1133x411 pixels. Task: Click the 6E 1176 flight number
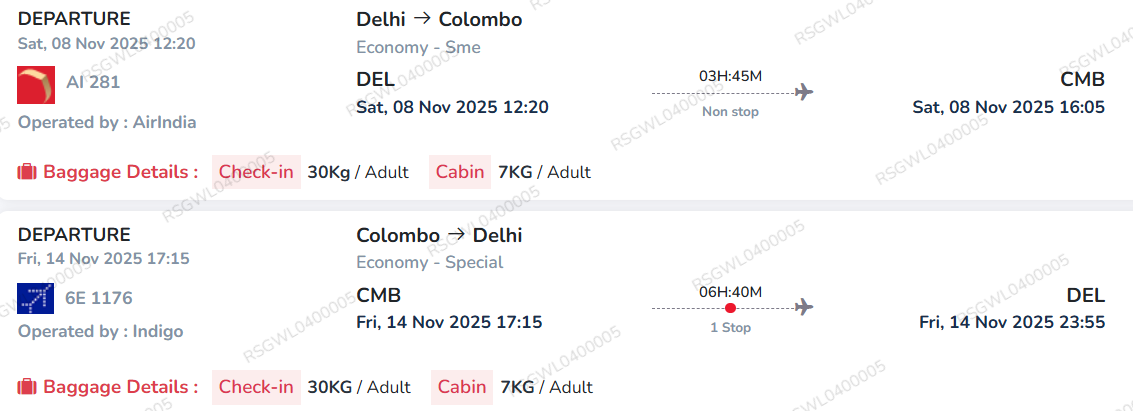click(99, 298)
